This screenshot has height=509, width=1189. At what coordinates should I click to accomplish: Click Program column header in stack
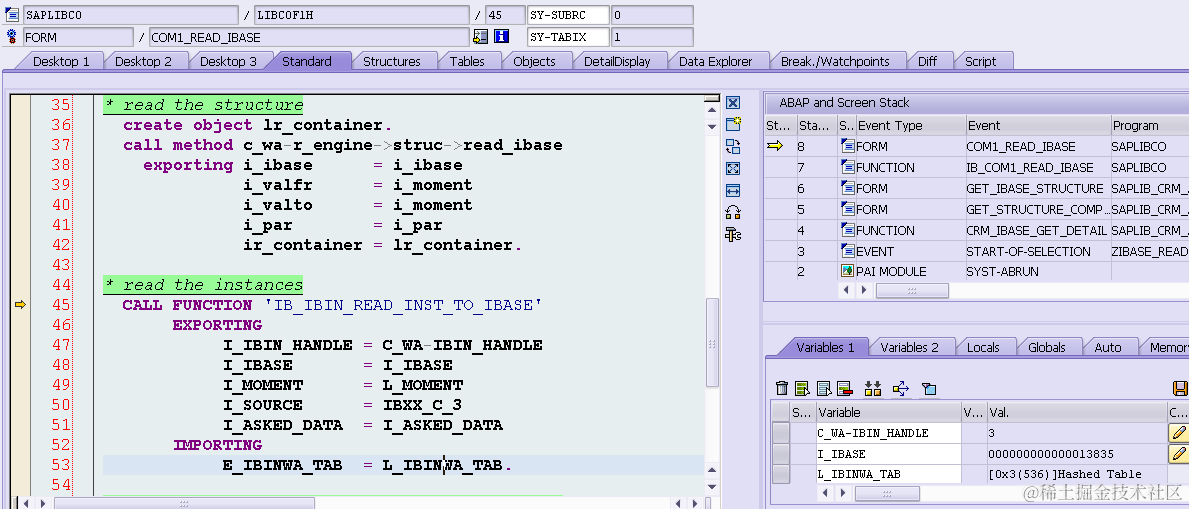coord(1148,126)
